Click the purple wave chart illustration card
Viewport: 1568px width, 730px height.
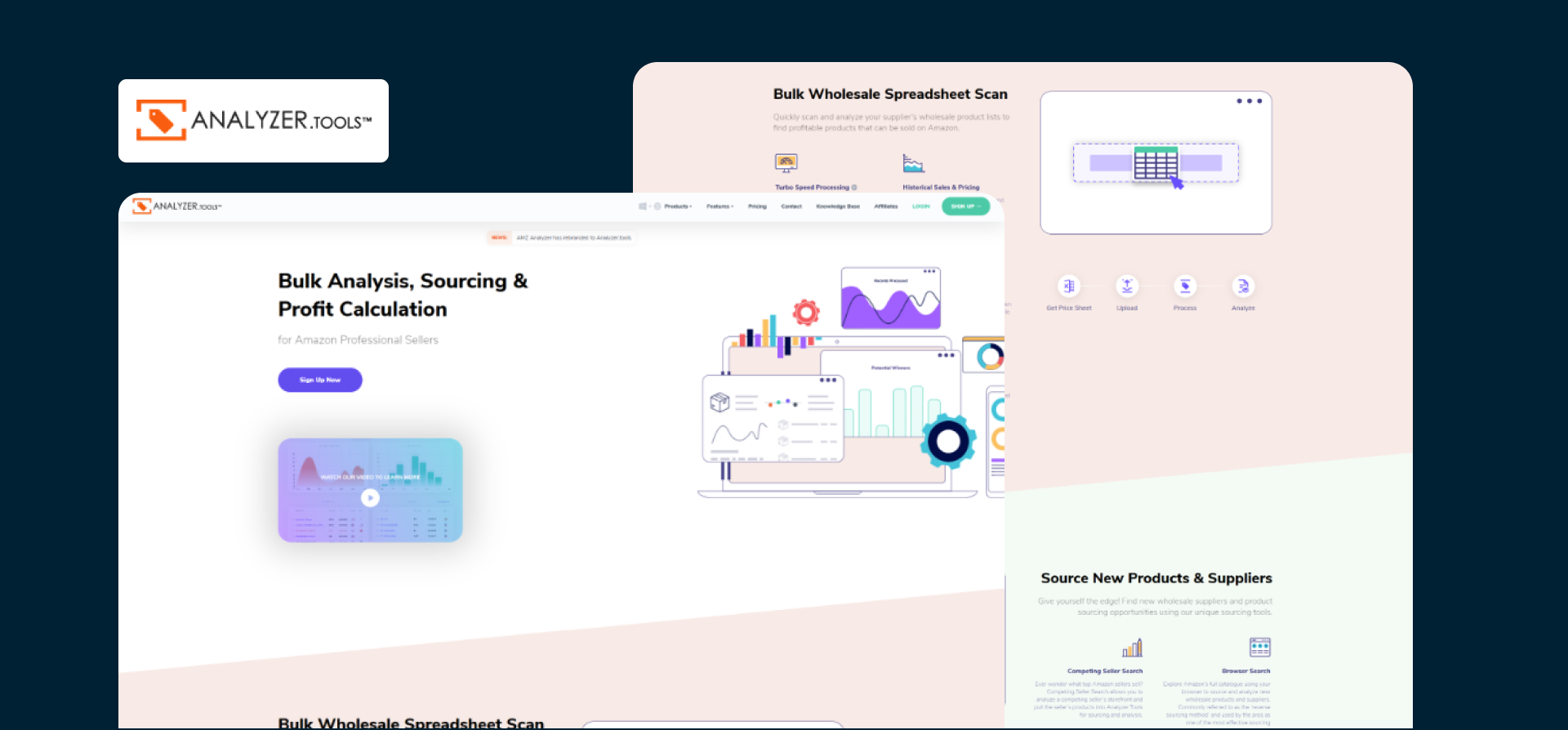coord(891,298)
